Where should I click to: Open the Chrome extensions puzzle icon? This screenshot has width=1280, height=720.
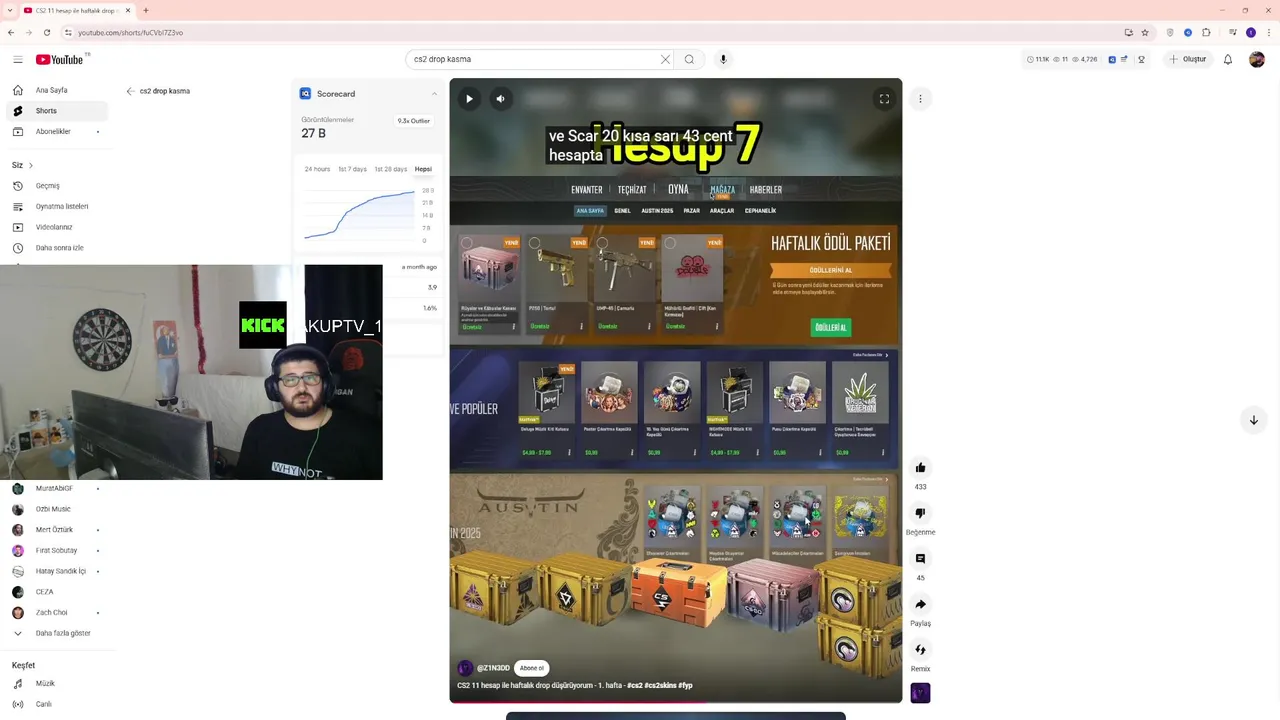pos(1207,32)
